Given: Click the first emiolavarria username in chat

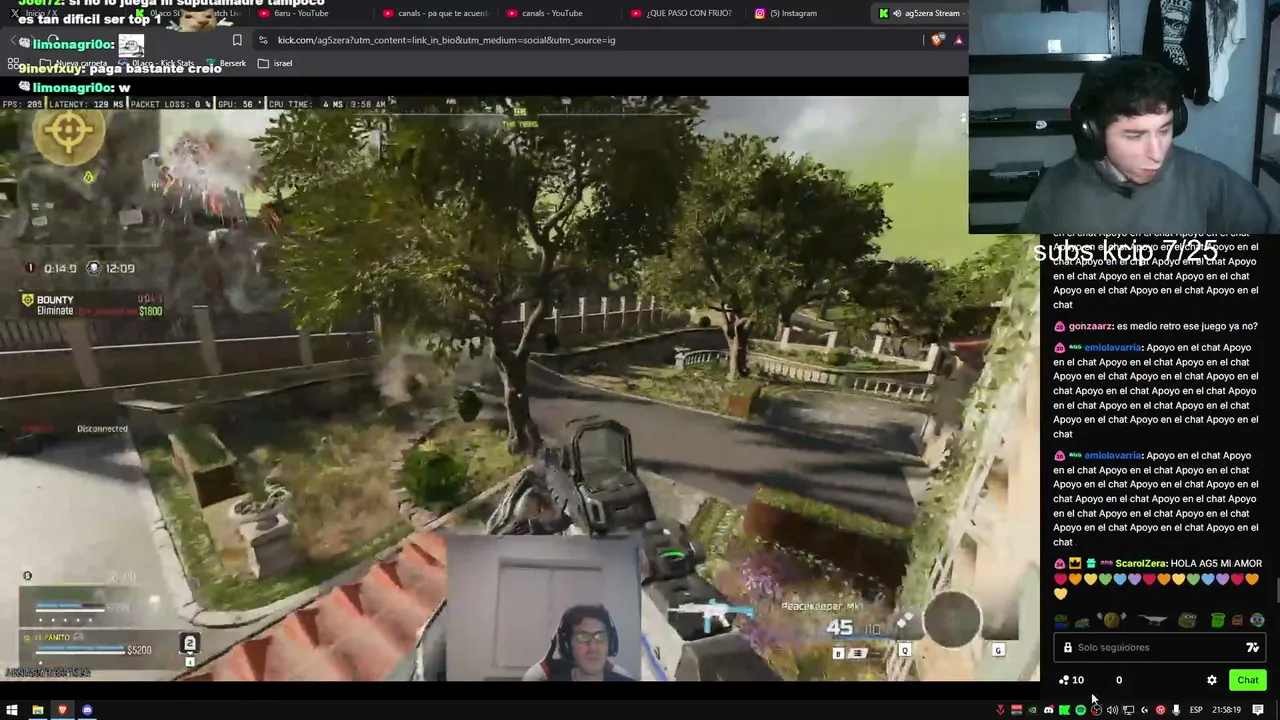Looking at the screenshot, I should 1112,347.
